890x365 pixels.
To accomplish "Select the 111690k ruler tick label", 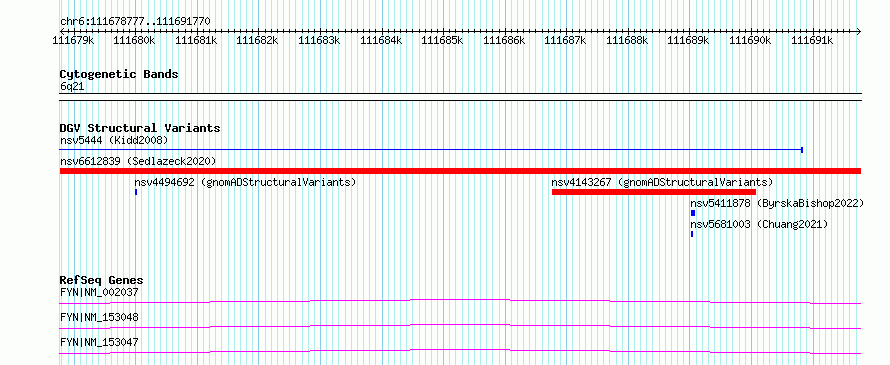I will point(750,40).
